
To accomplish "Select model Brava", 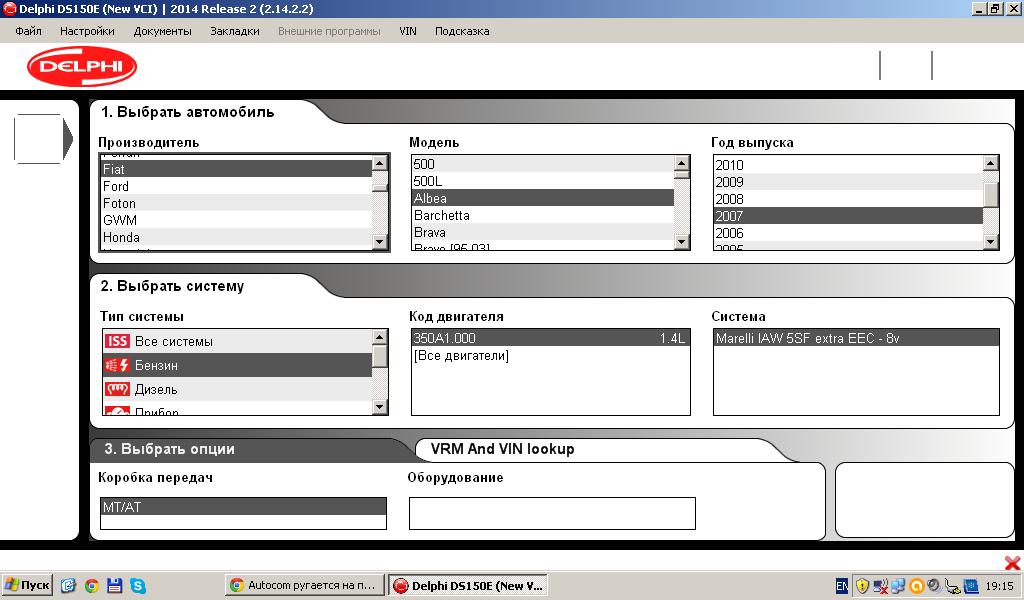I will (543, 232).
